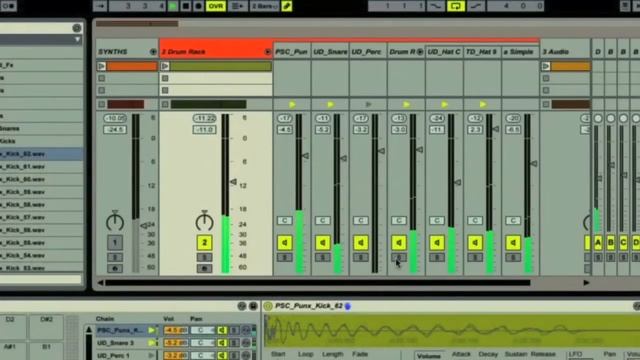Toggle the OVR overdub switch

(216, 6)
